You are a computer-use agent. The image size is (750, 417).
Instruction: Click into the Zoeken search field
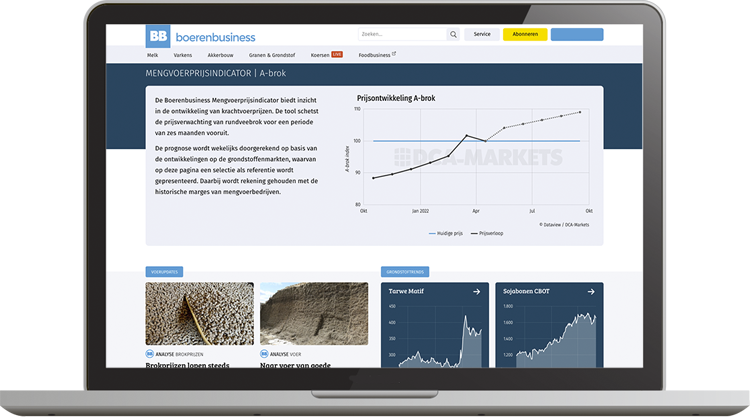click(401, 34)
